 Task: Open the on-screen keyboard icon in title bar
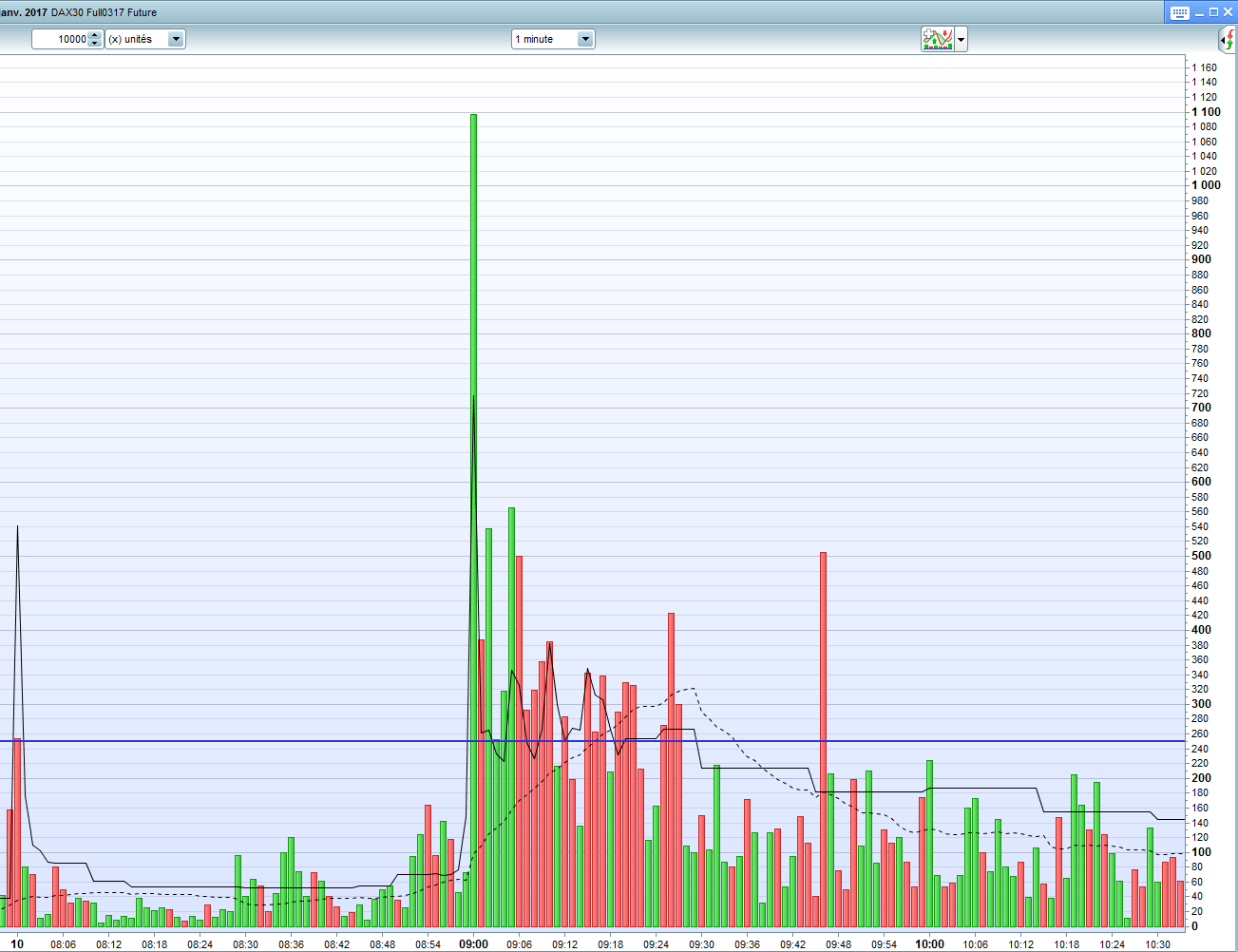(x=1180, y=12)
